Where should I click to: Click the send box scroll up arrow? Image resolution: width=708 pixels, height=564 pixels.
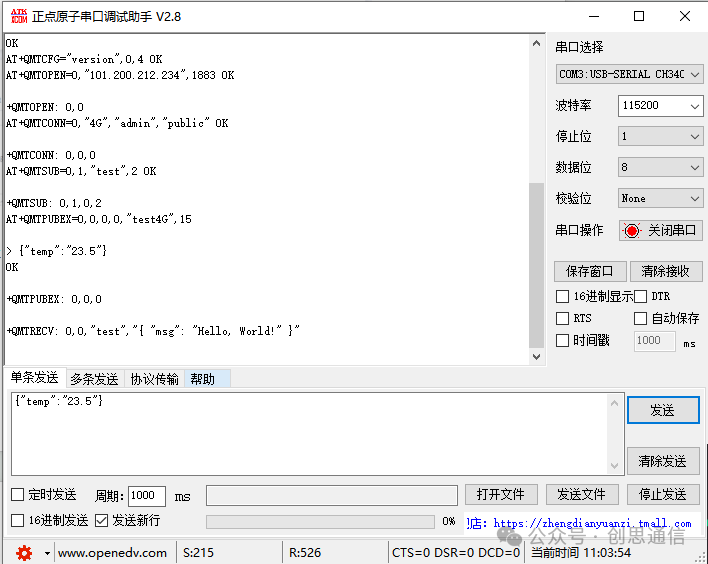pyautogui.click(x=615, y=403)
